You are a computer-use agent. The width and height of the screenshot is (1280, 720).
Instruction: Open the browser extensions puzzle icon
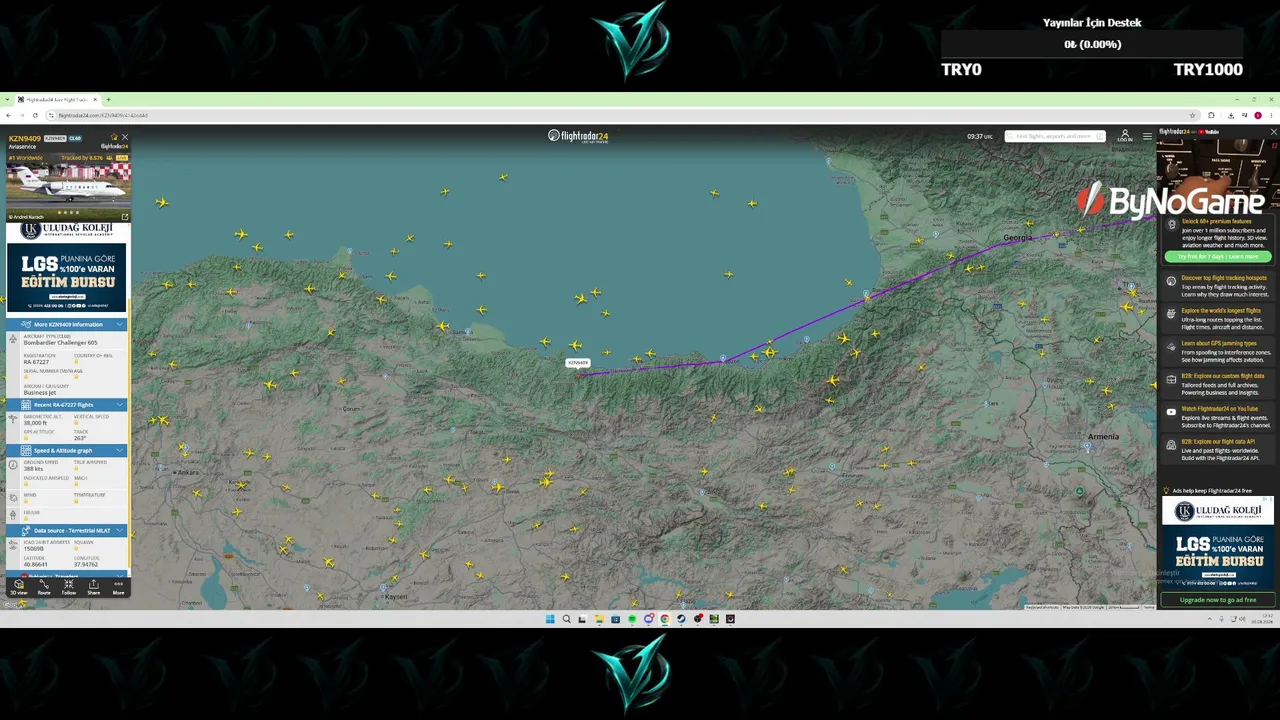click(x=1212, y=115)
